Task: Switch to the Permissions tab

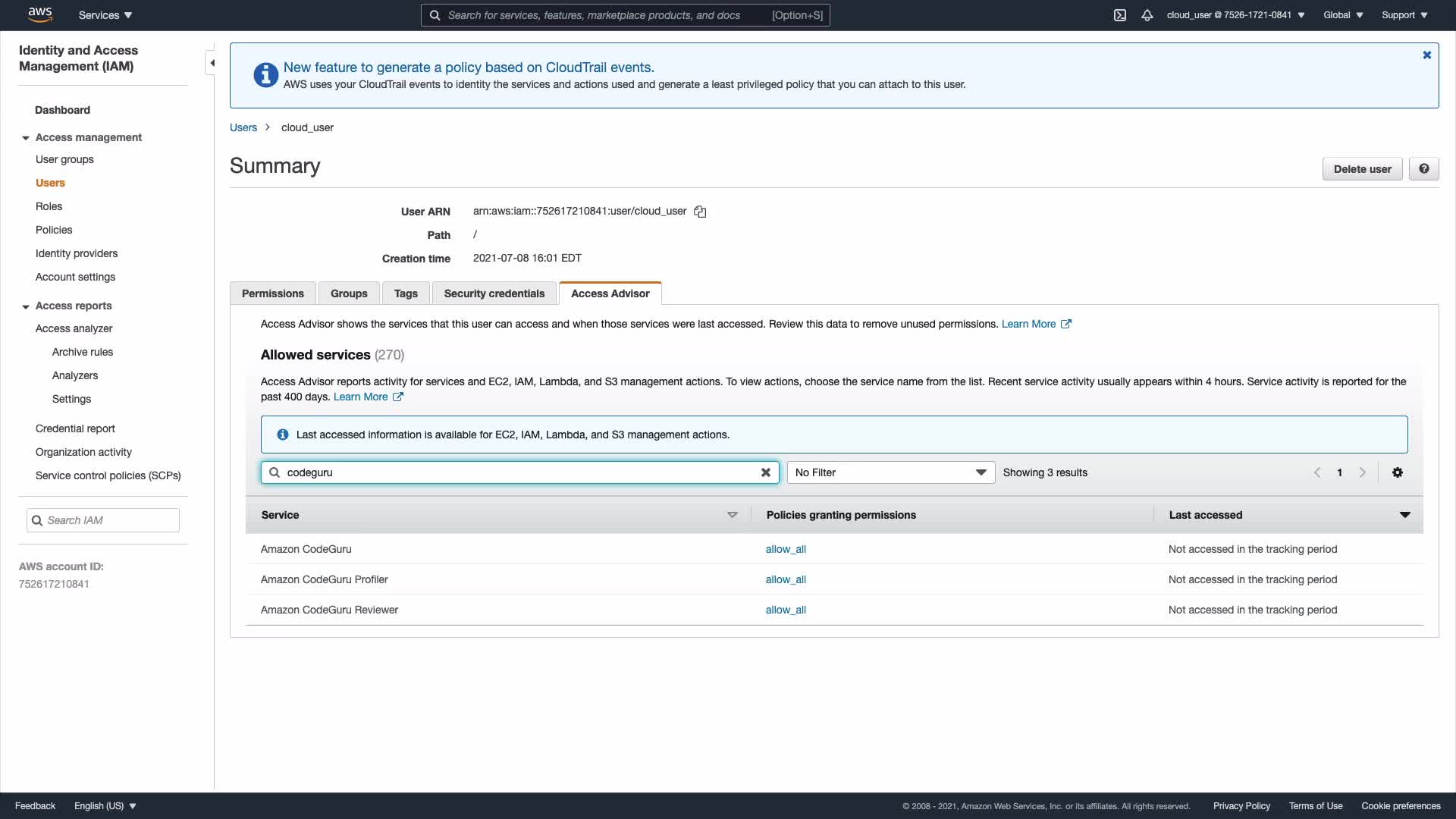Action: point(272,293)
